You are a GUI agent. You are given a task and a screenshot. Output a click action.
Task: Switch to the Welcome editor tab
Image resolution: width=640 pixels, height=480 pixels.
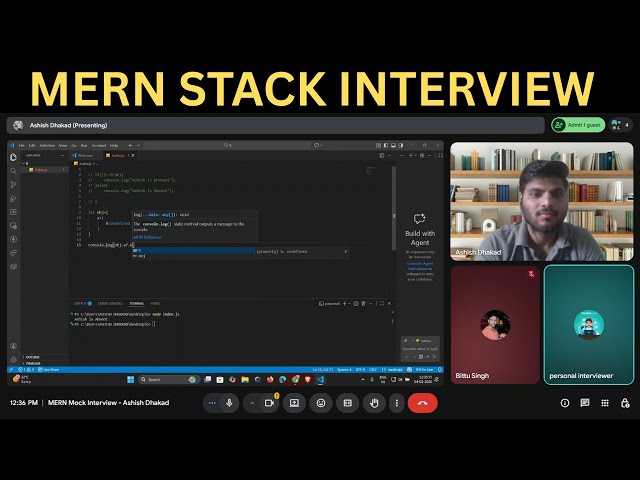coord(85,156)
